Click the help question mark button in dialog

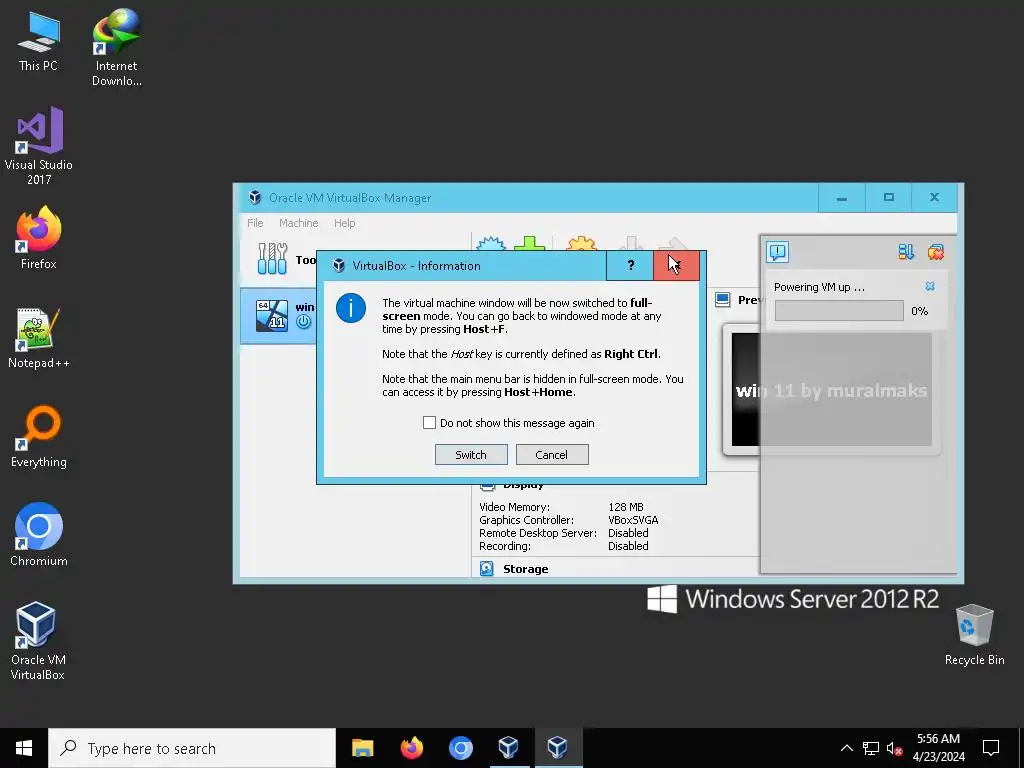pyautogui.click(x=630, y=265)
